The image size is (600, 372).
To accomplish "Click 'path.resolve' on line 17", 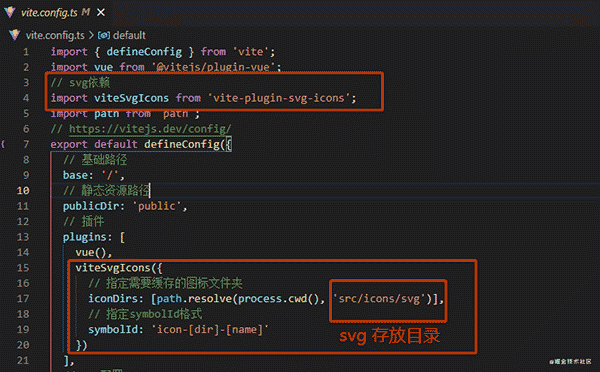I will tap(194, 299).
